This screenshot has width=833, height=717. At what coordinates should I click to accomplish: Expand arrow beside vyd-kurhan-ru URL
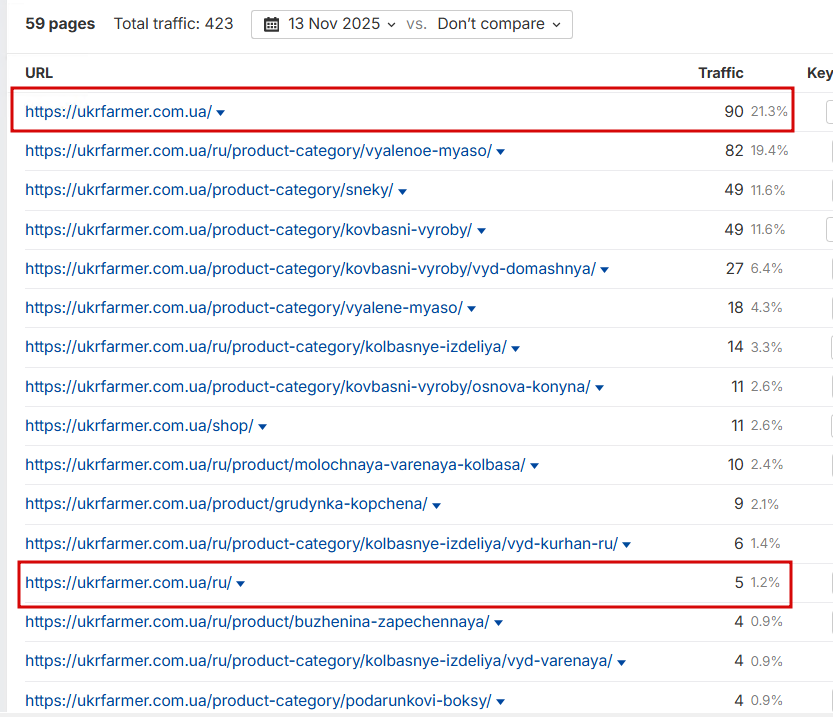[626, 544]
